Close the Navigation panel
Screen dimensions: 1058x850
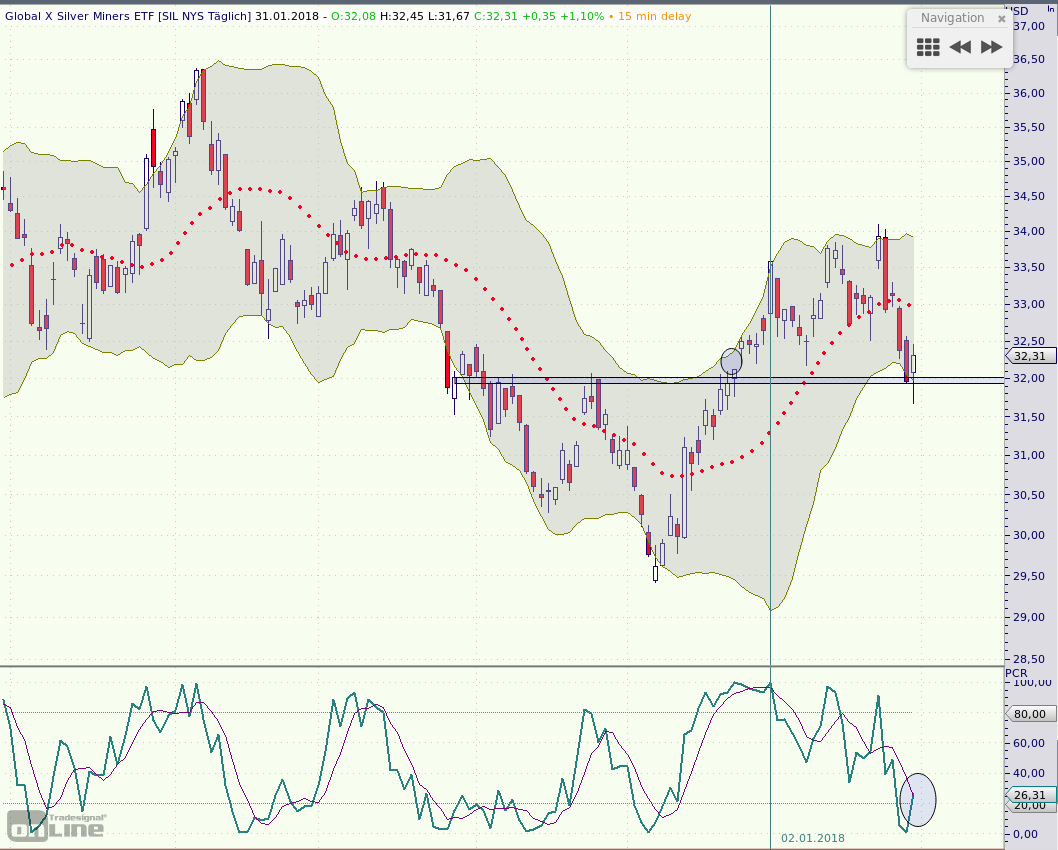(1001, 19)
